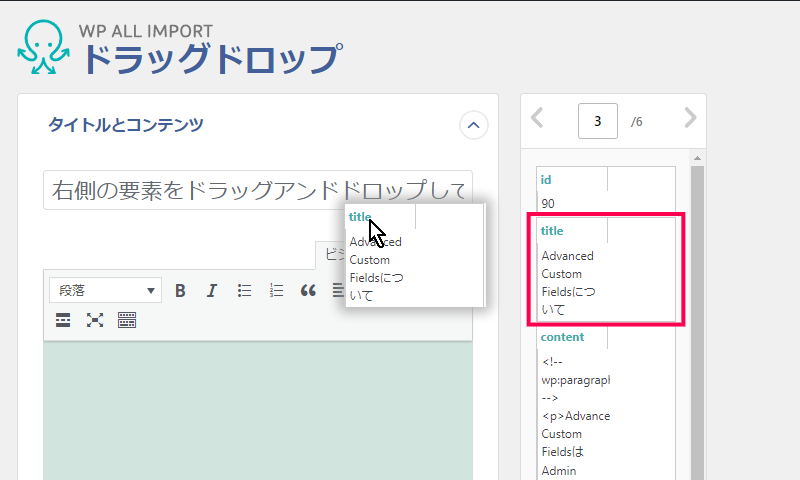Click the title input field with placeholder
Screen dimensions: 800x480
pyautogui.click(x=258, y=190)
